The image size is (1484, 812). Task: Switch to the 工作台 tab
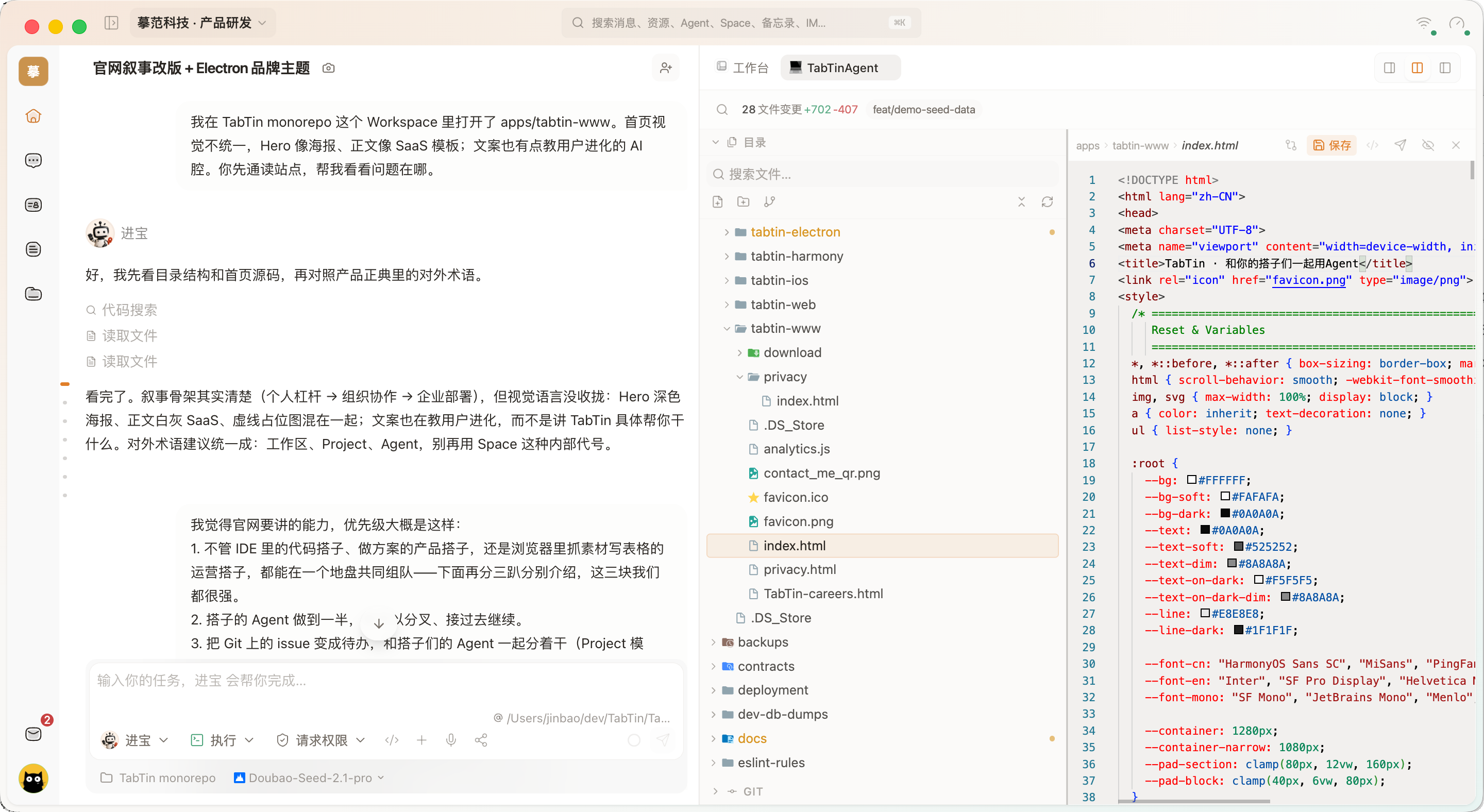coord(742,68)
